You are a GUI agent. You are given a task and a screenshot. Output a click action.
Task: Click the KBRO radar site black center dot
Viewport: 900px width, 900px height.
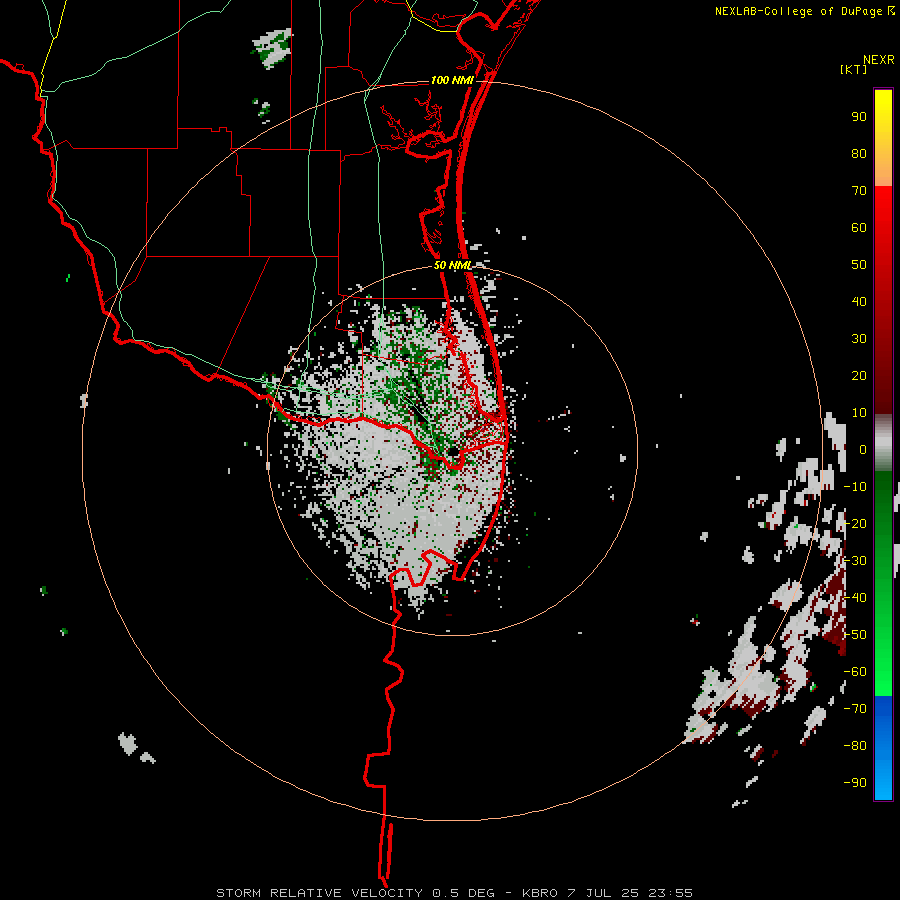coord(453,451)
